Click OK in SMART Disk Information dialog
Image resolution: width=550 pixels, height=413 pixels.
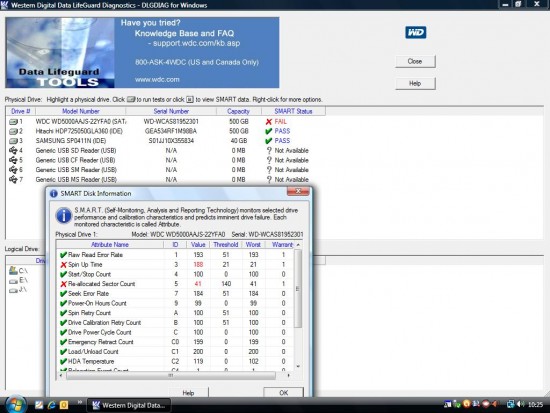click(283, 393)
